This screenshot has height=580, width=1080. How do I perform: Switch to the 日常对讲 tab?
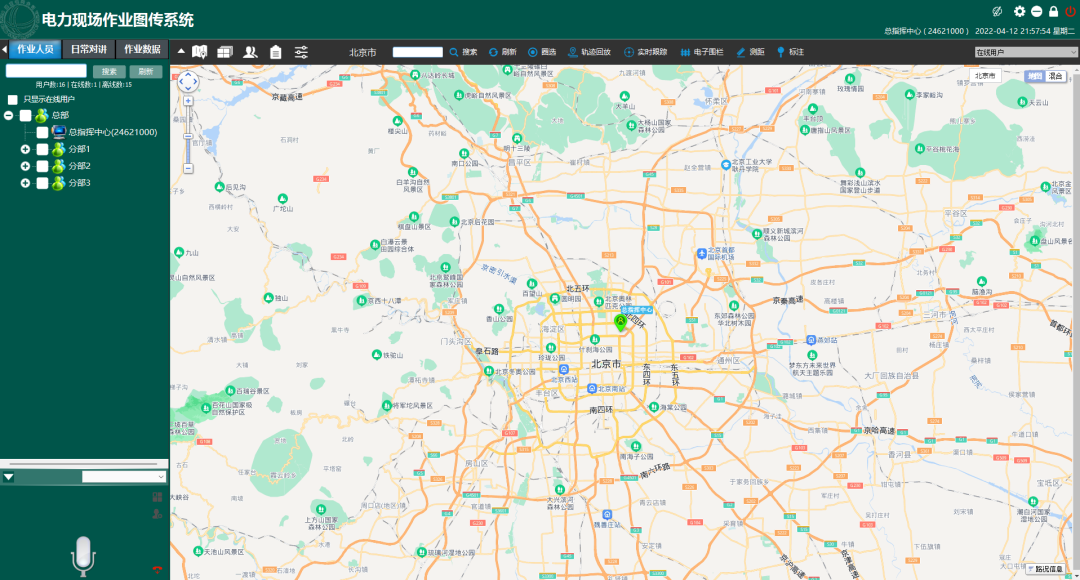[89, 49]
